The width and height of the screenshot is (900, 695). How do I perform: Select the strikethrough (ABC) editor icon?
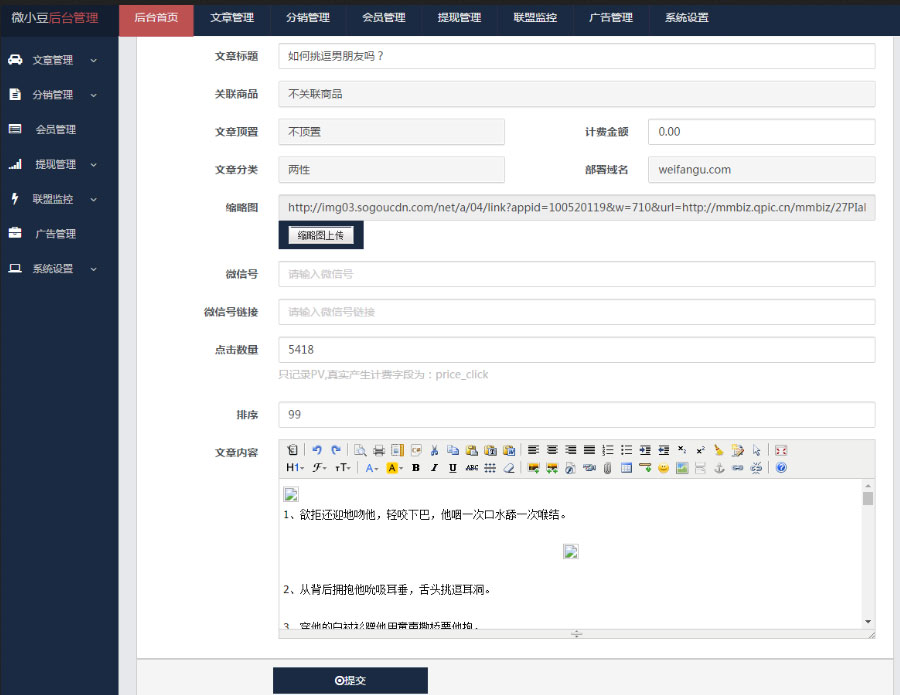point(470,467)
